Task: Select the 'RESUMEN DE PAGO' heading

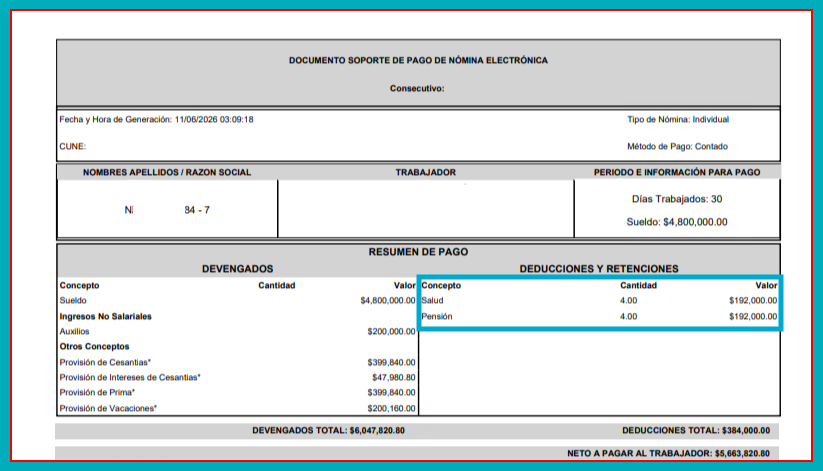Action: 418,252
